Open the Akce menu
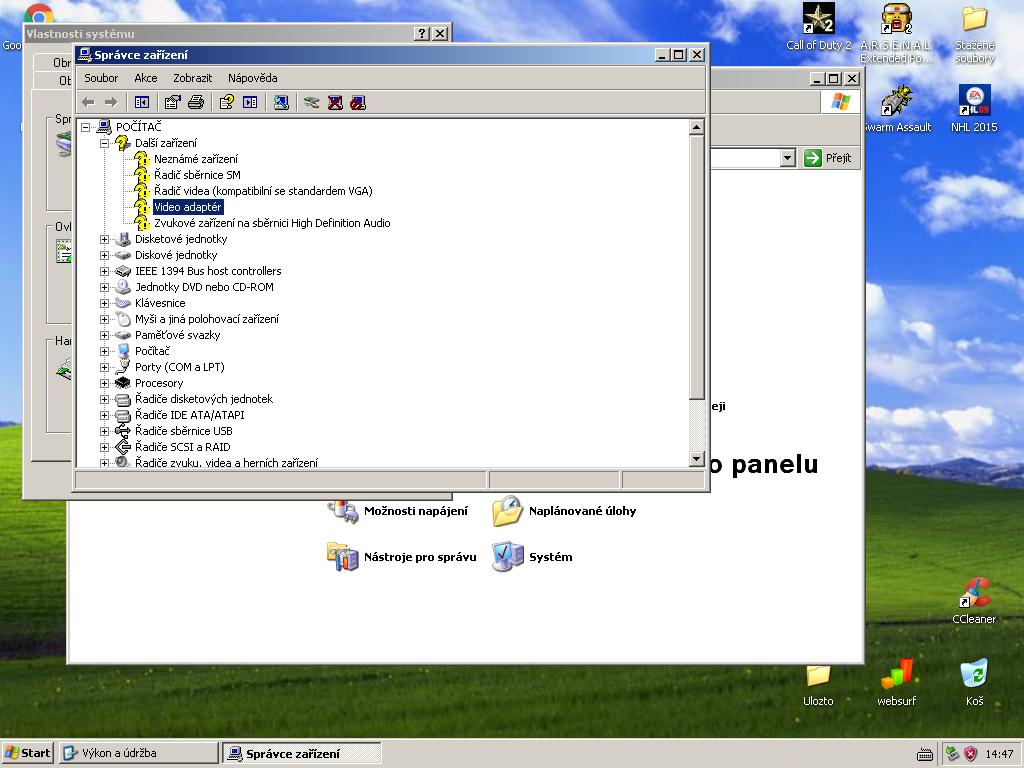The image size is (1024, 768). 146,78
